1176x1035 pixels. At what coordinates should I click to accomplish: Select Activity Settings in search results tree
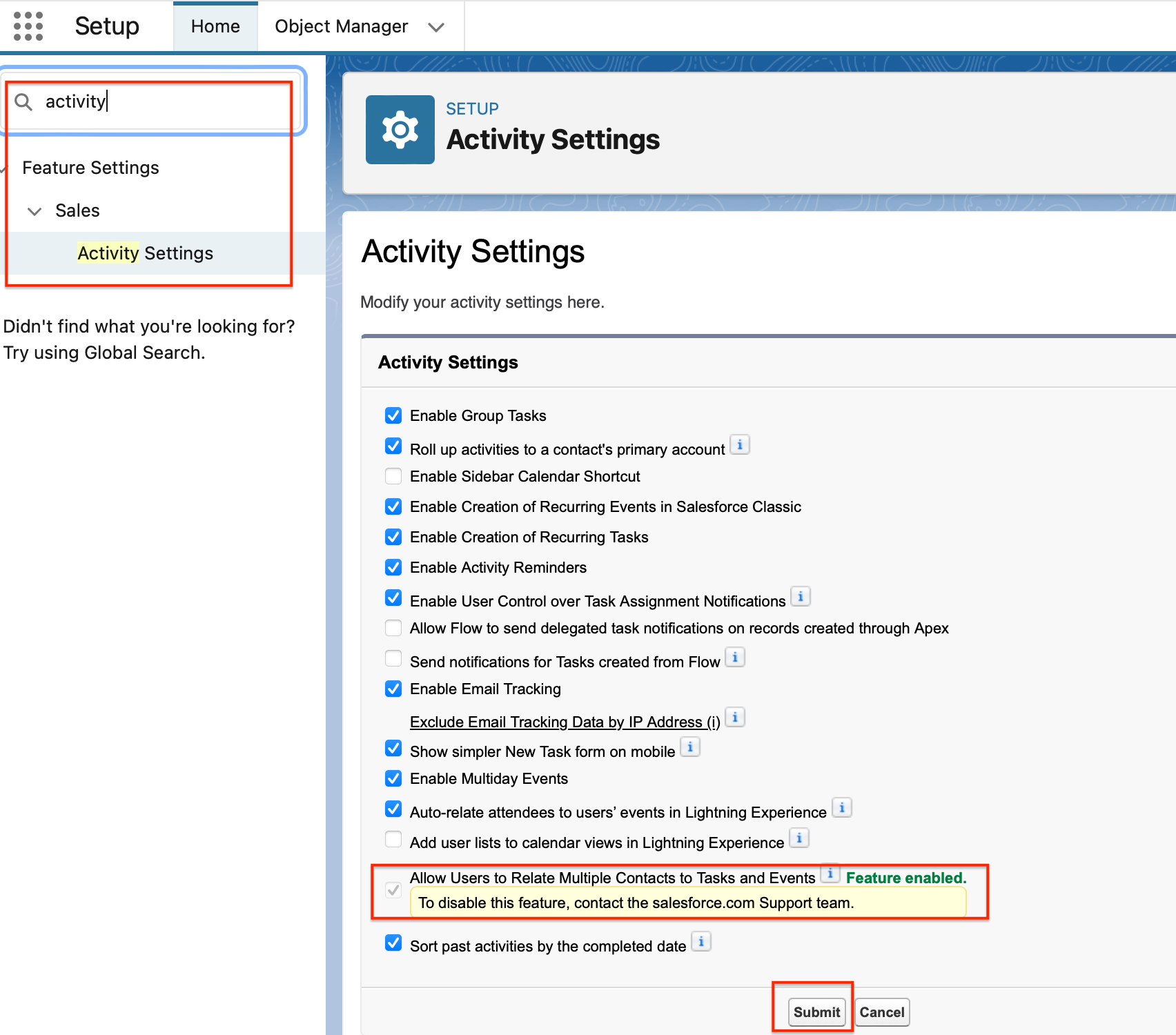tap(145, 253)
